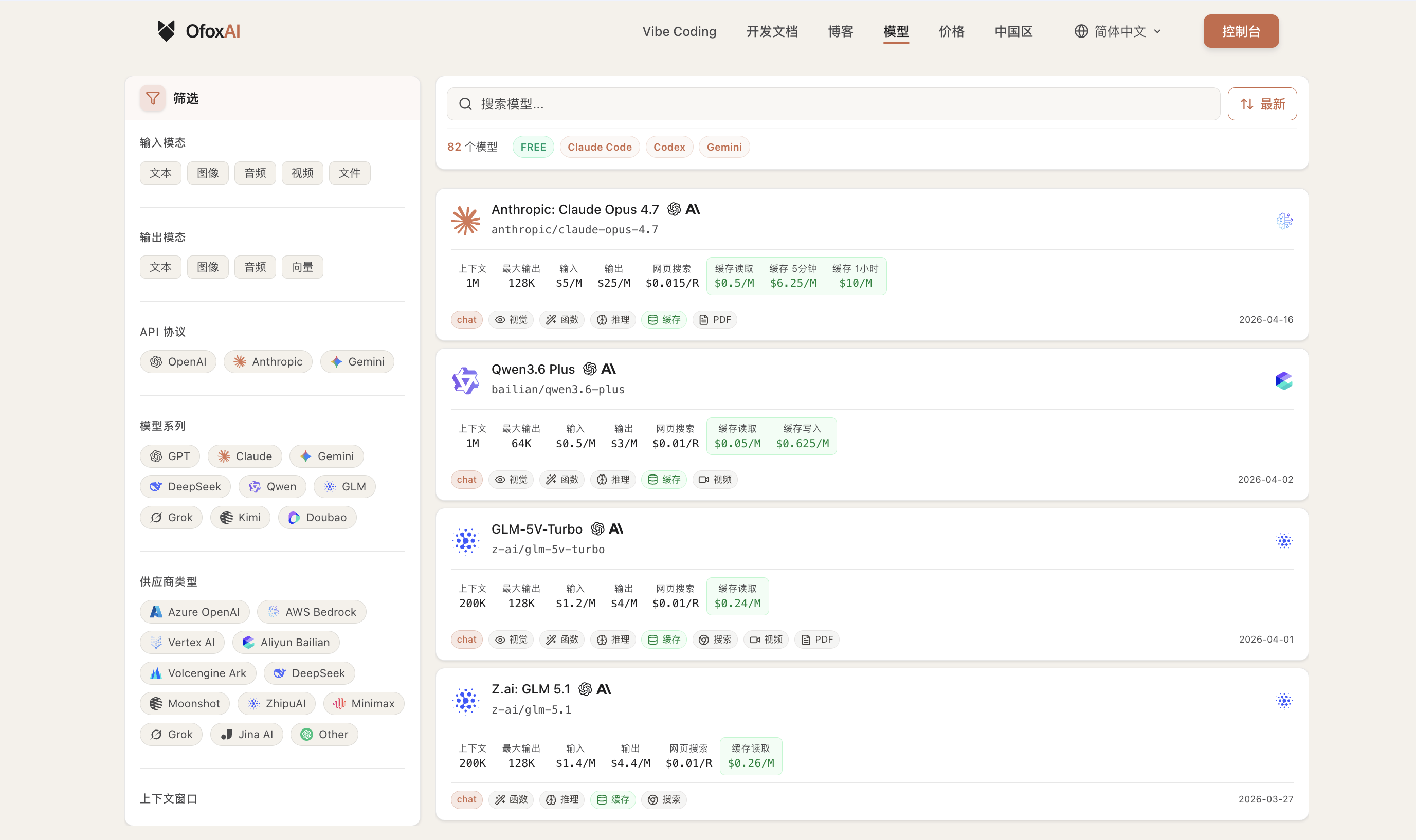Toggle the 图像 input modality filter
The image size is (1416, 840).
208,173
